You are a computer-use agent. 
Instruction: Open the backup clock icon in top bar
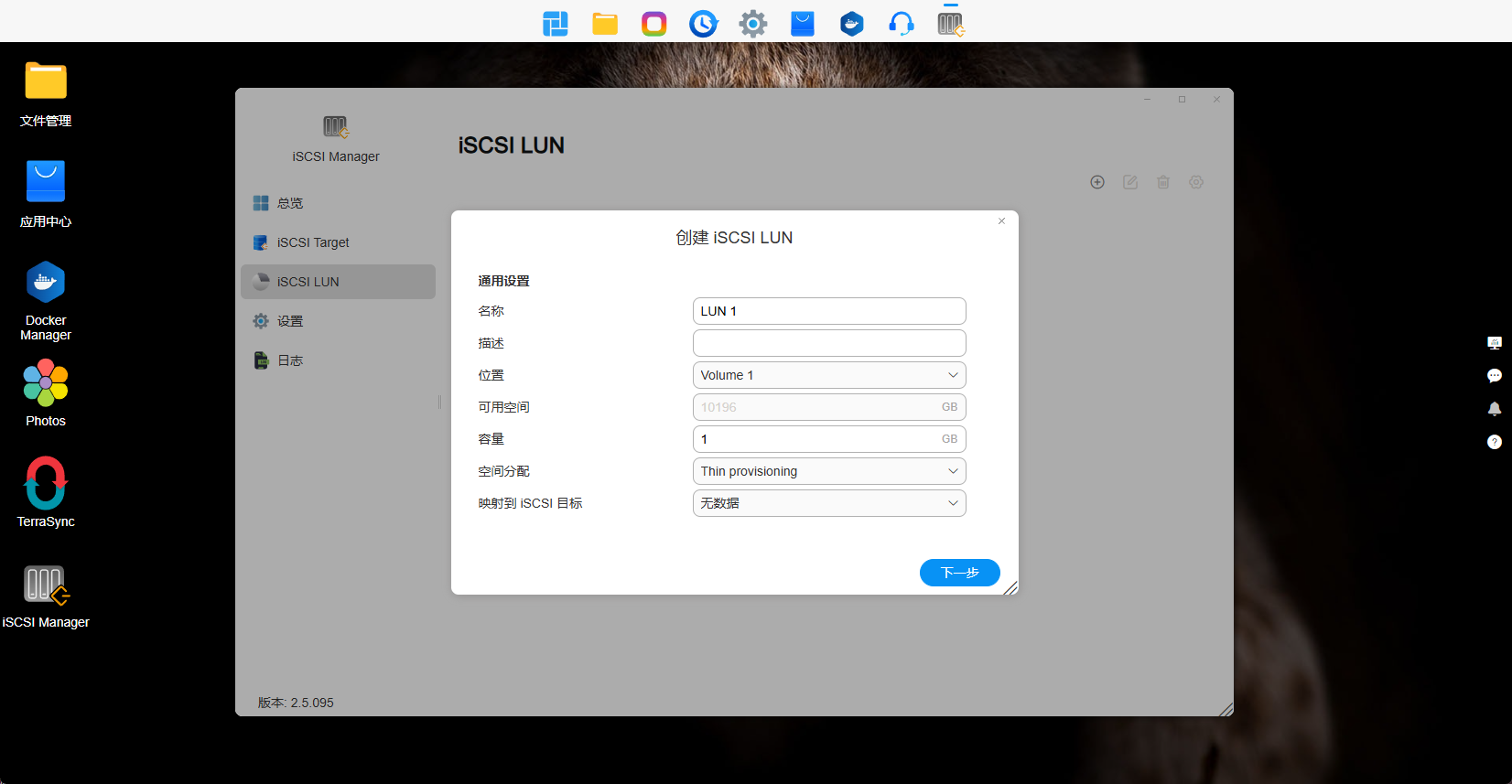coord(704,24)
